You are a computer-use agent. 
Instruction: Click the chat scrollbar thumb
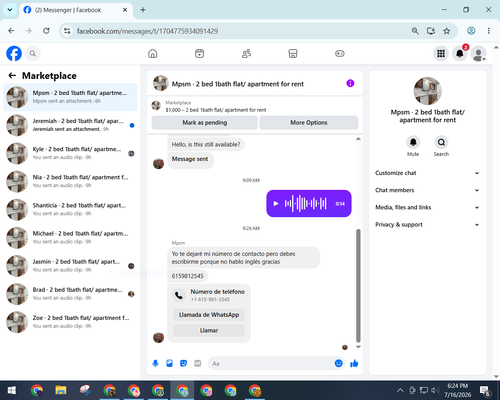pyautogui.click(x=358, y=286)
